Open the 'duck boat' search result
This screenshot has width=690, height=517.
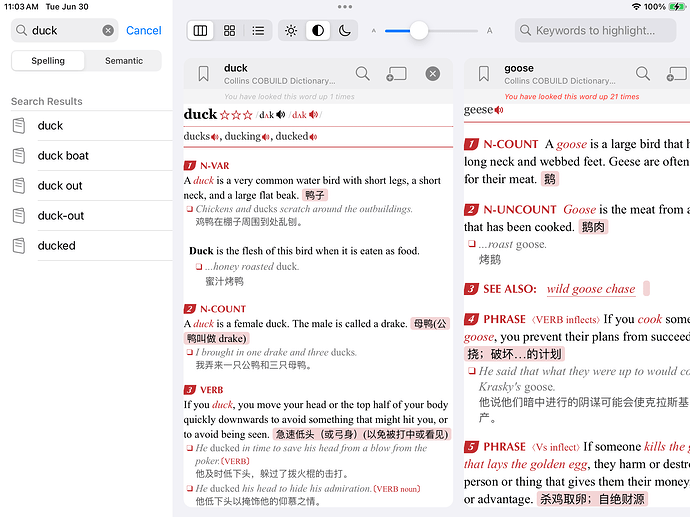[92, 156]
